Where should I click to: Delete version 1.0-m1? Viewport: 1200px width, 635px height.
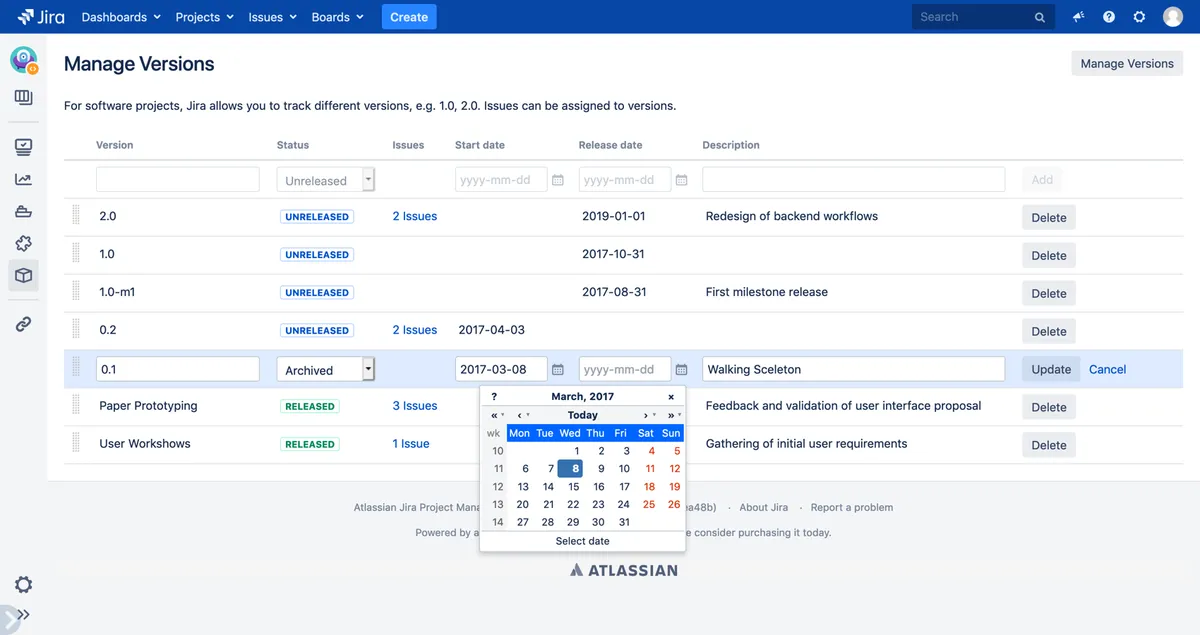click(x=1049, y=293)
